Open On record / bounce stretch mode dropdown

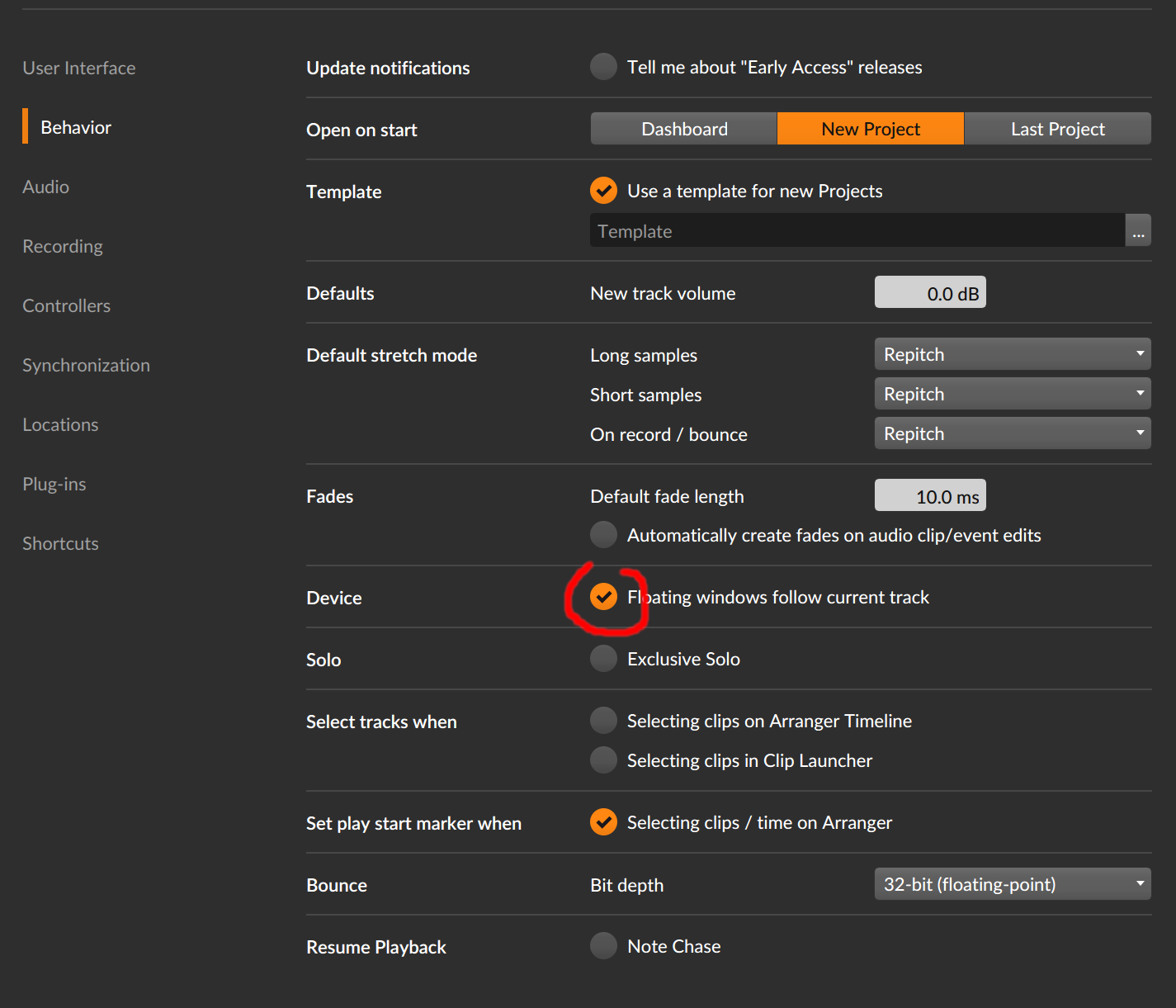click(1013, 433)
